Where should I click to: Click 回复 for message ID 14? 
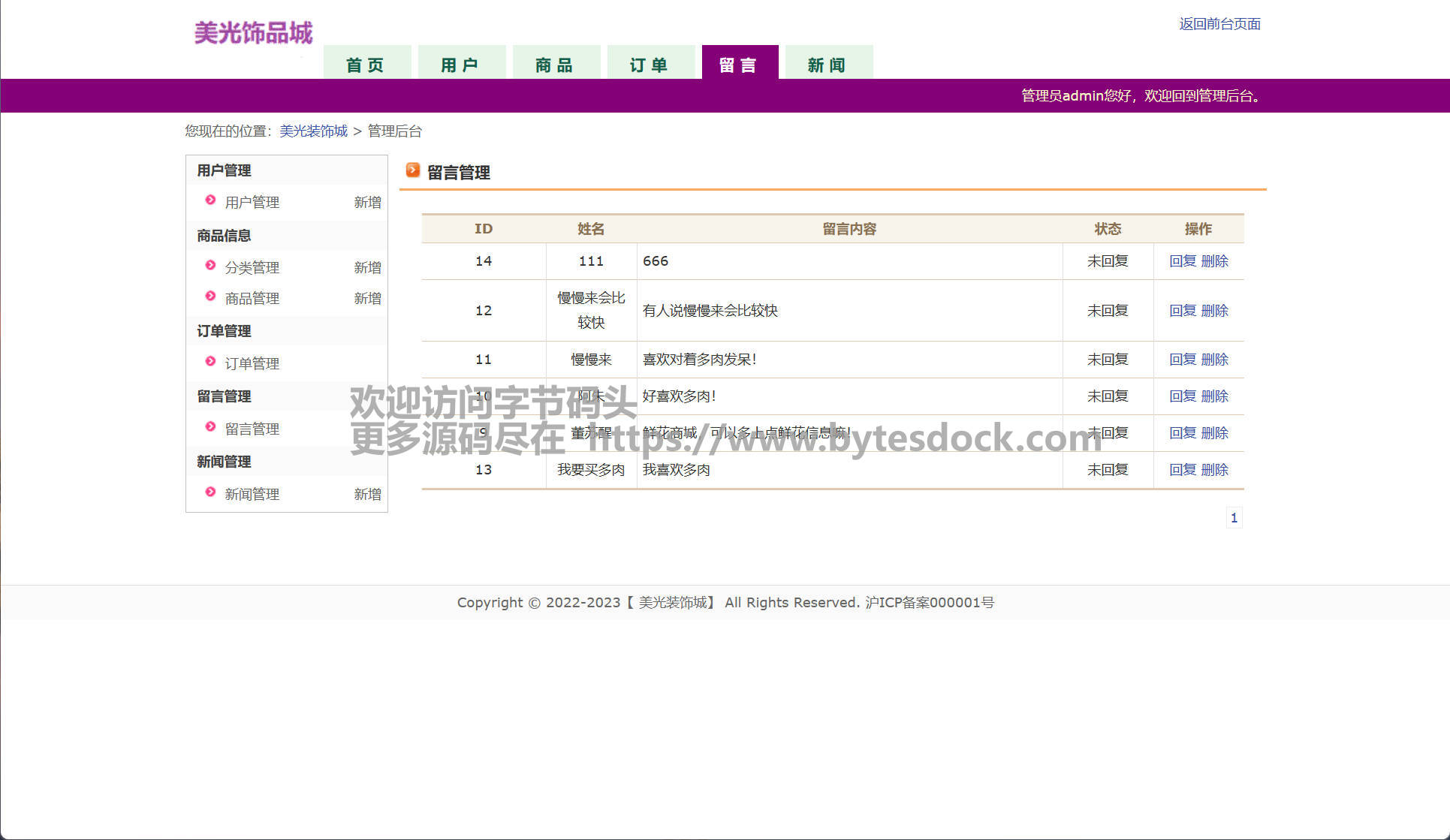[x=1182, y=261]
